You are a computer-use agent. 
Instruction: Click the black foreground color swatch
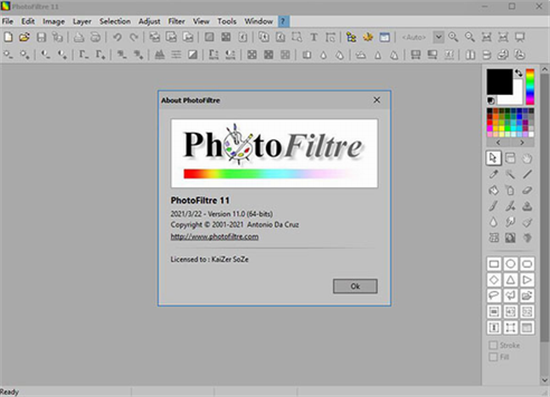499,81
